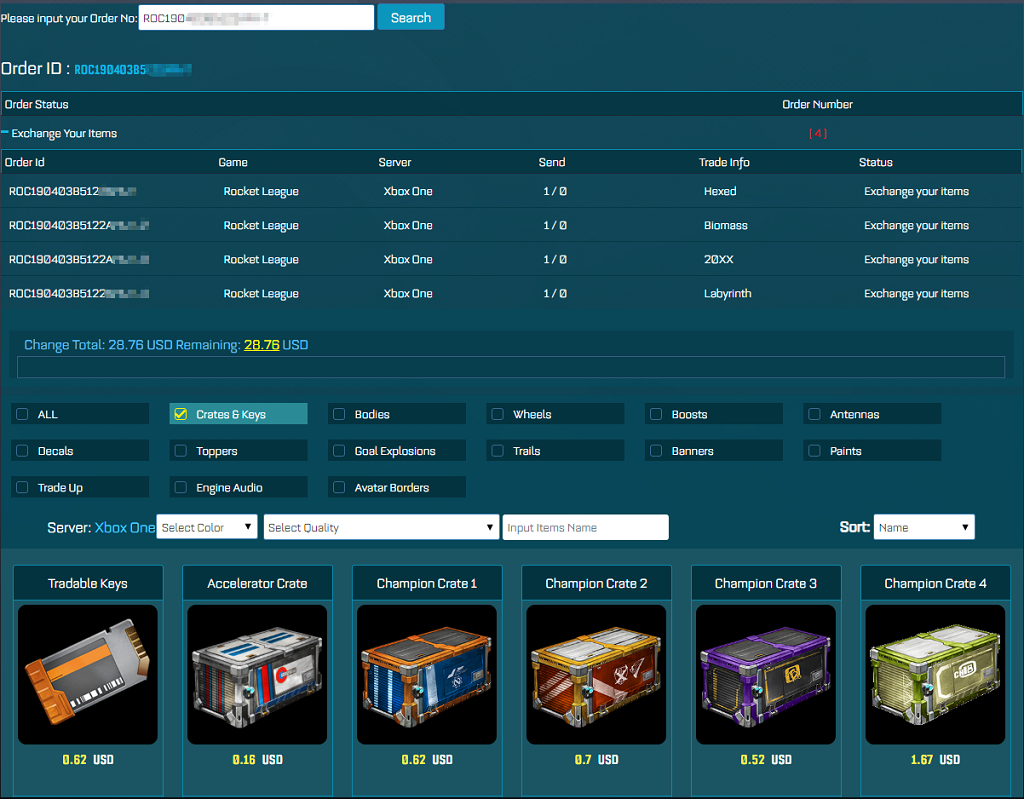Open the Select Quality dropdown
The image size is (1024, 799).
pyautogui.click(x=381, y=527)
